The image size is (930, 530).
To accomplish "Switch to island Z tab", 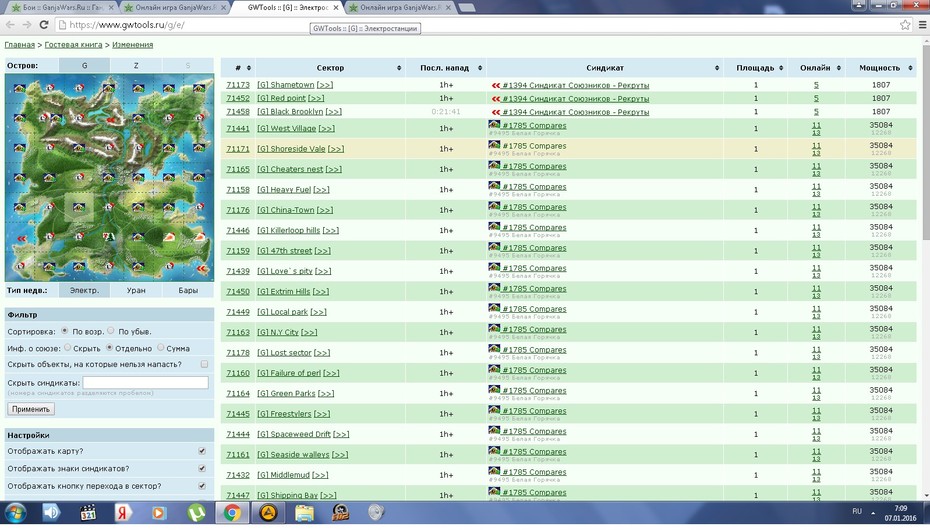I will tap(136, 66).
